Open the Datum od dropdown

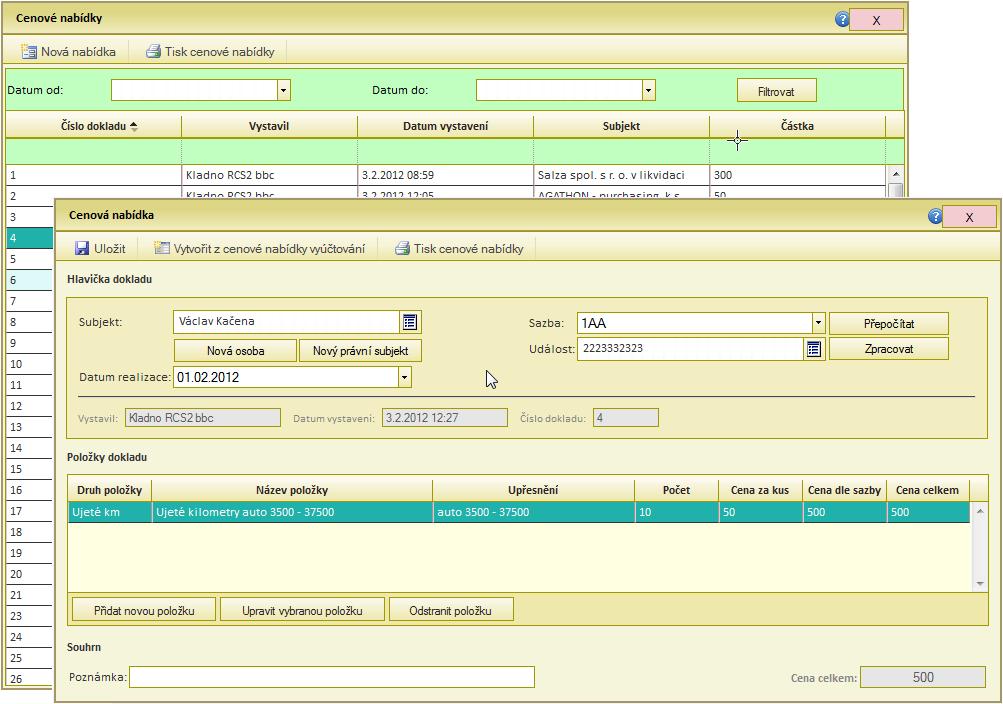point(283,90)
